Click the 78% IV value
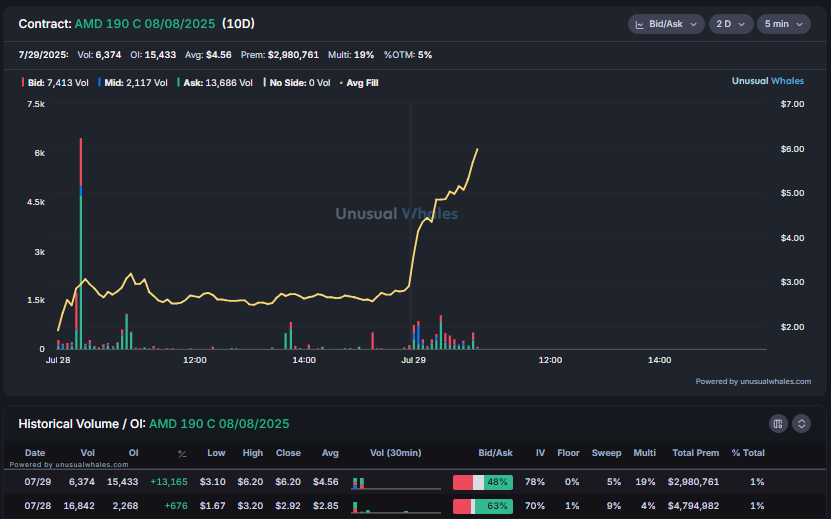Screen dimensions: 831x519 (x=535, y=482)
